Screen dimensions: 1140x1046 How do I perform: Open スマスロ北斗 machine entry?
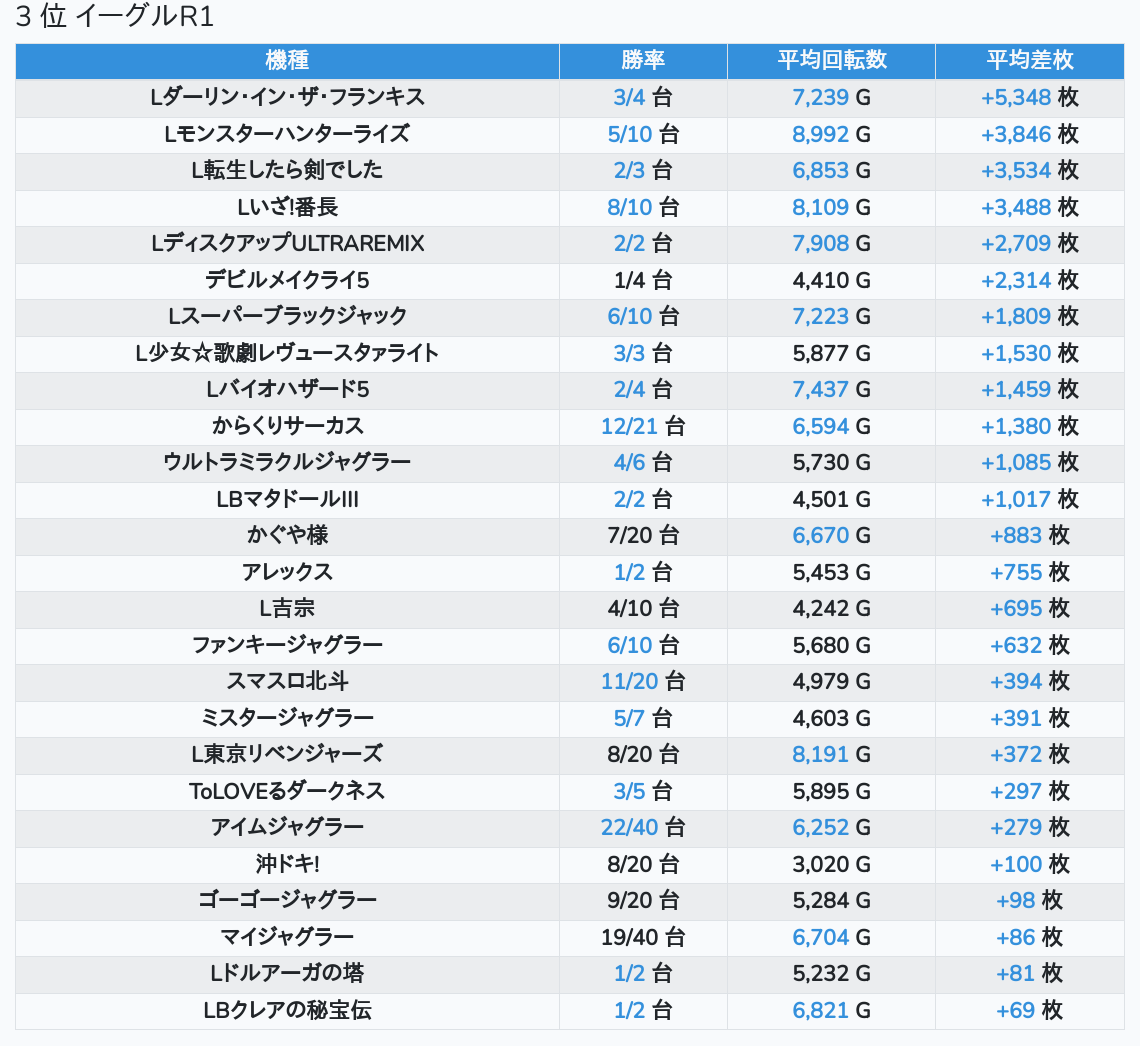(287, 681)
